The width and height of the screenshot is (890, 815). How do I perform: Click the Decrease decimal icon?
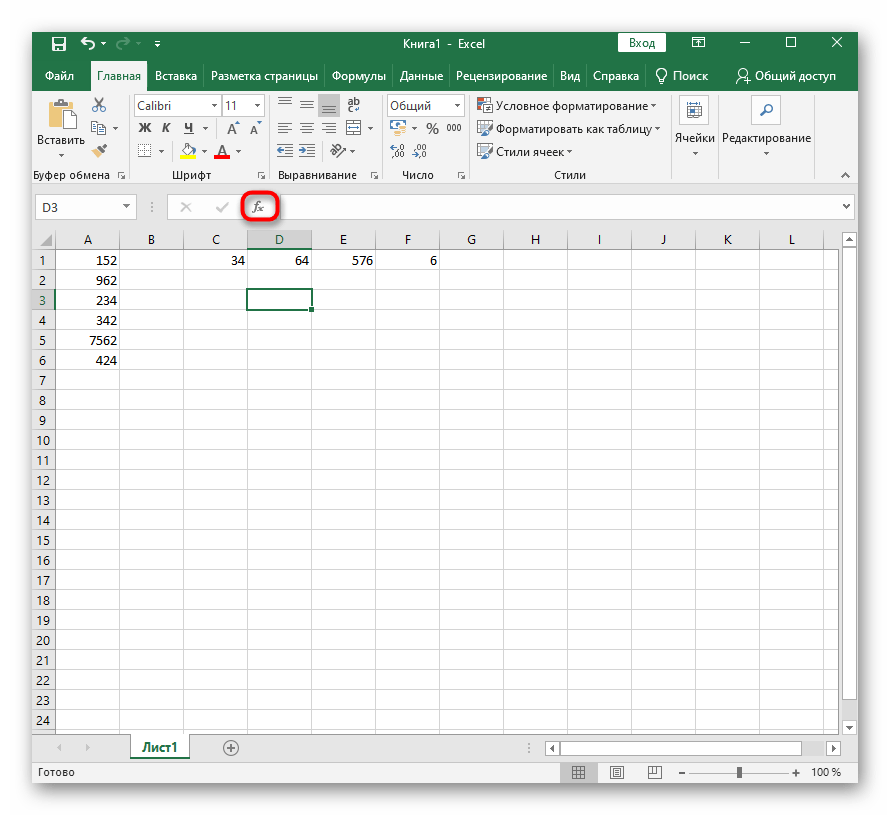pos(419,151)
